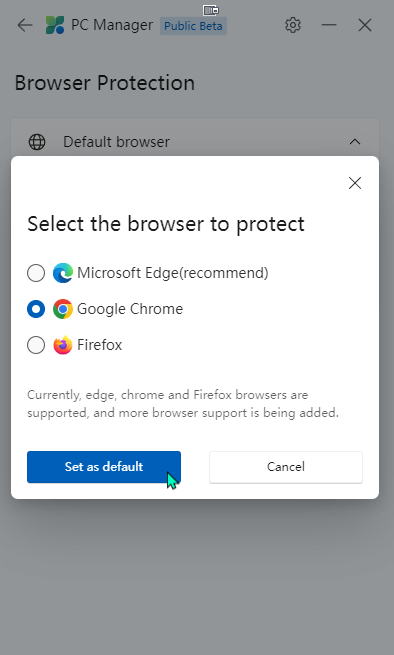Screen dimensions: 394x655
Task: Open settings via the gear icon
Action: [293, 25]
